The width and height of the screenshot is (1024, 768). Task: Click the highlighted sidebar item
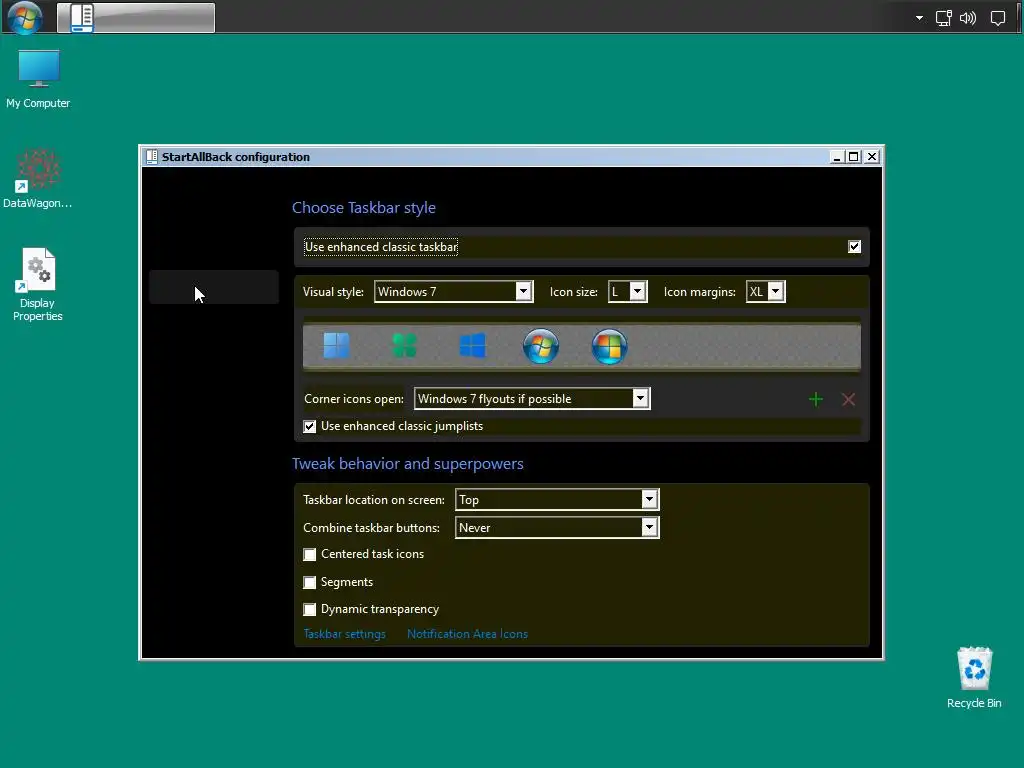point(214,287)
